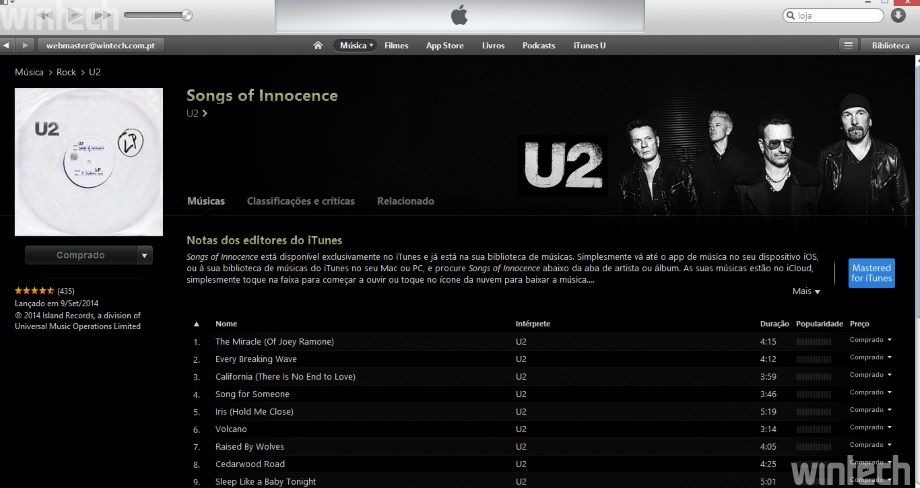Expand the Música dropdown in the navbar
920x488 pixels.
tap(356, 45)
